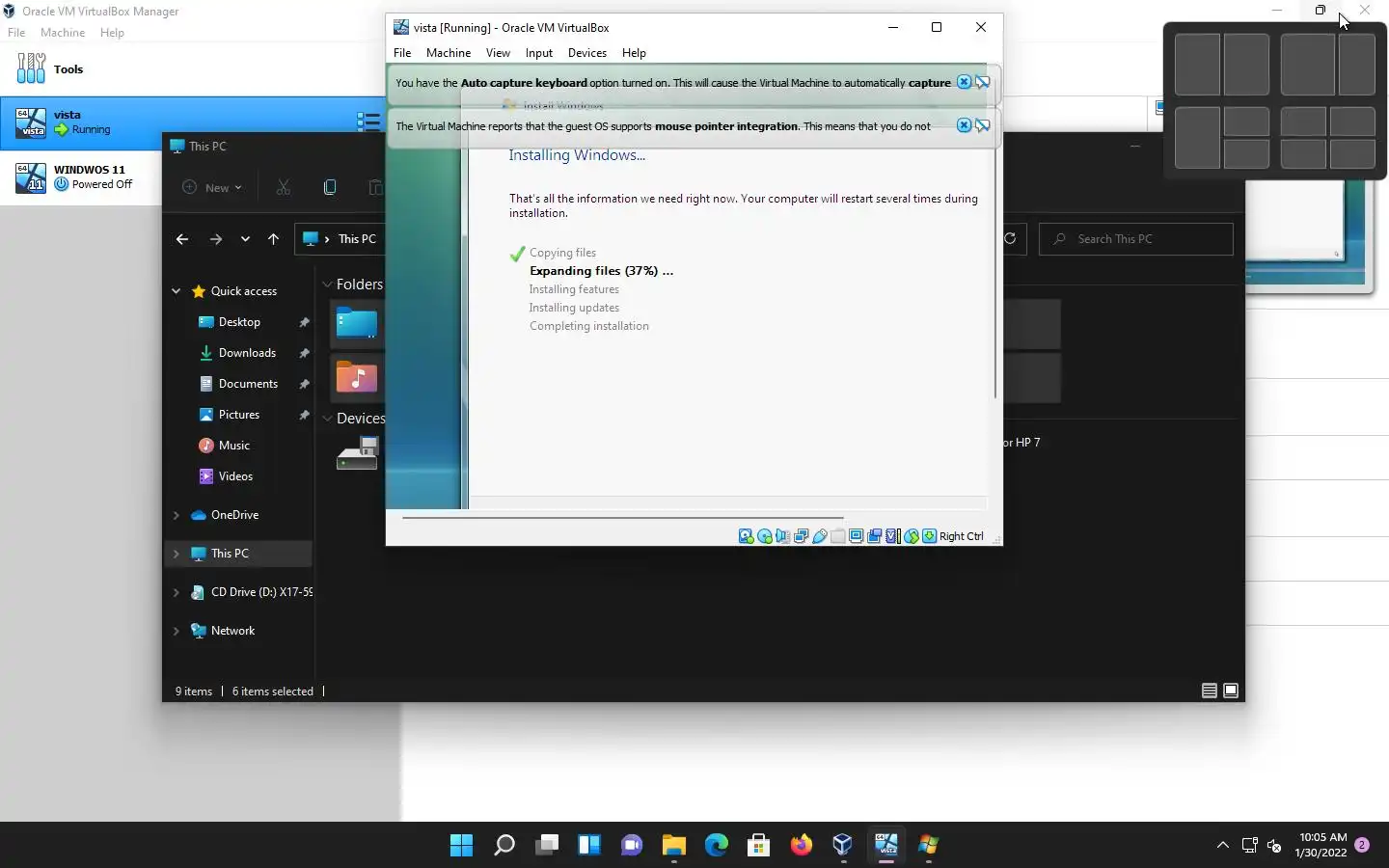Open the View menu in vista VM window
Image resolution: width=1389 pixels, height=868 pixels.
point(498,53)
